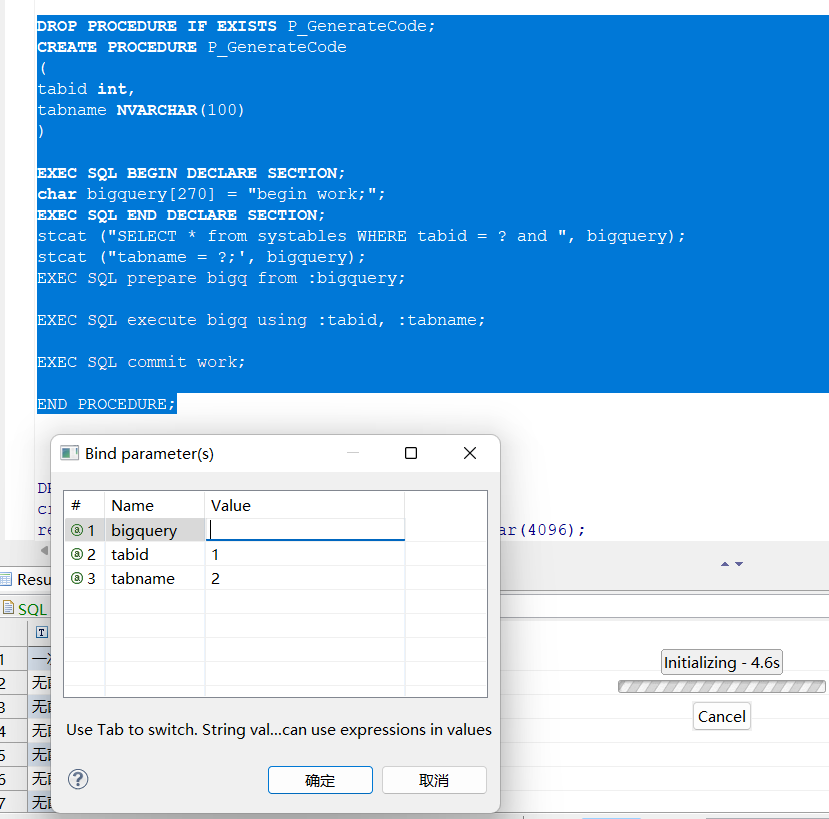Screen dimensions: 829x819
Task: Select the tabname parameter name cell
Action: [x=155, y=578]
